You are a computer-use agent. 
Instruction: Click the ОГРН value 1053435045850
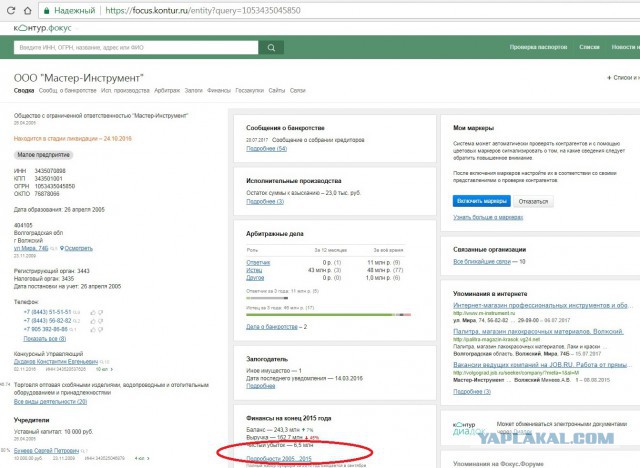coord(55,186)
